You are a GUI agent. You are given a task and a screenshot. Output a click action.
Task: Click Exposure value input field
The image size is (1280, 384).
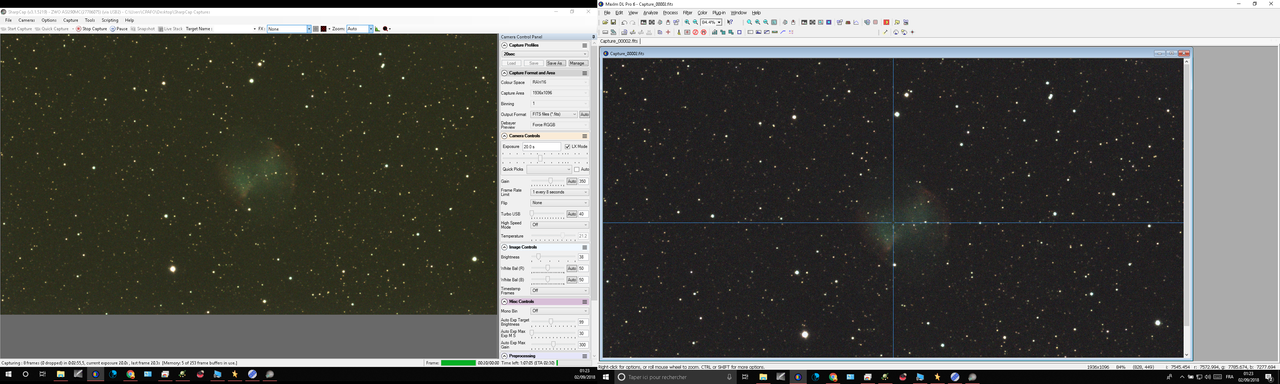point(542,146)
